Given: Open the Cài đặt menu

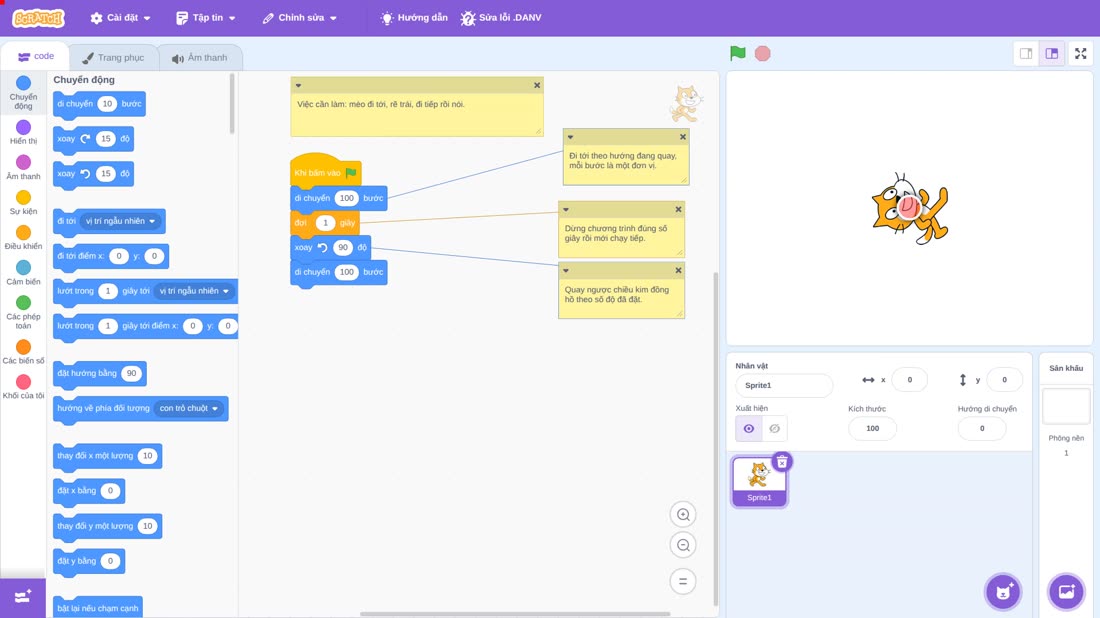Looking at the screenshot, I should [x=121, y=18].
